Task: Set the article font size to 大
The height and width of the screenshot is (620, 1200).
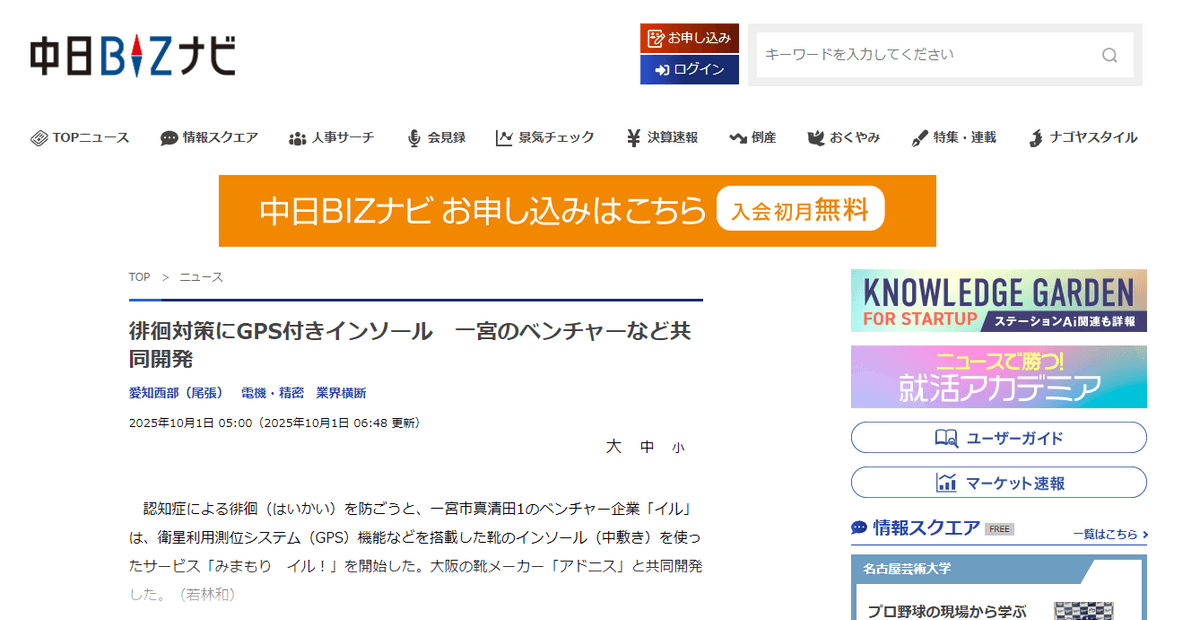Action: [x=613, y=446]
